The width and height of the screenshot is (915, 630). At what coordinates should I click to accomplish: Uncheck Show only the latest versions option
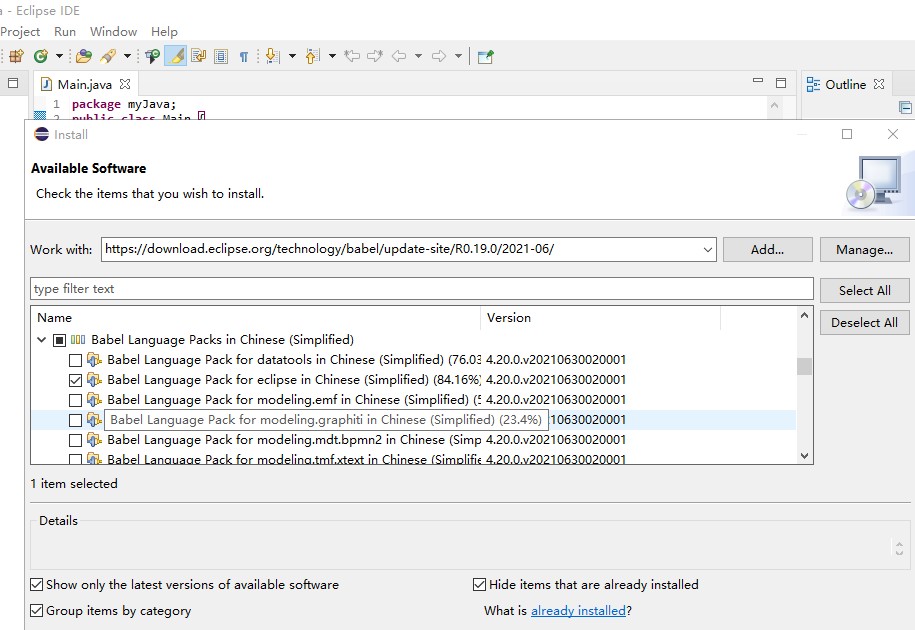coord(36,584)
